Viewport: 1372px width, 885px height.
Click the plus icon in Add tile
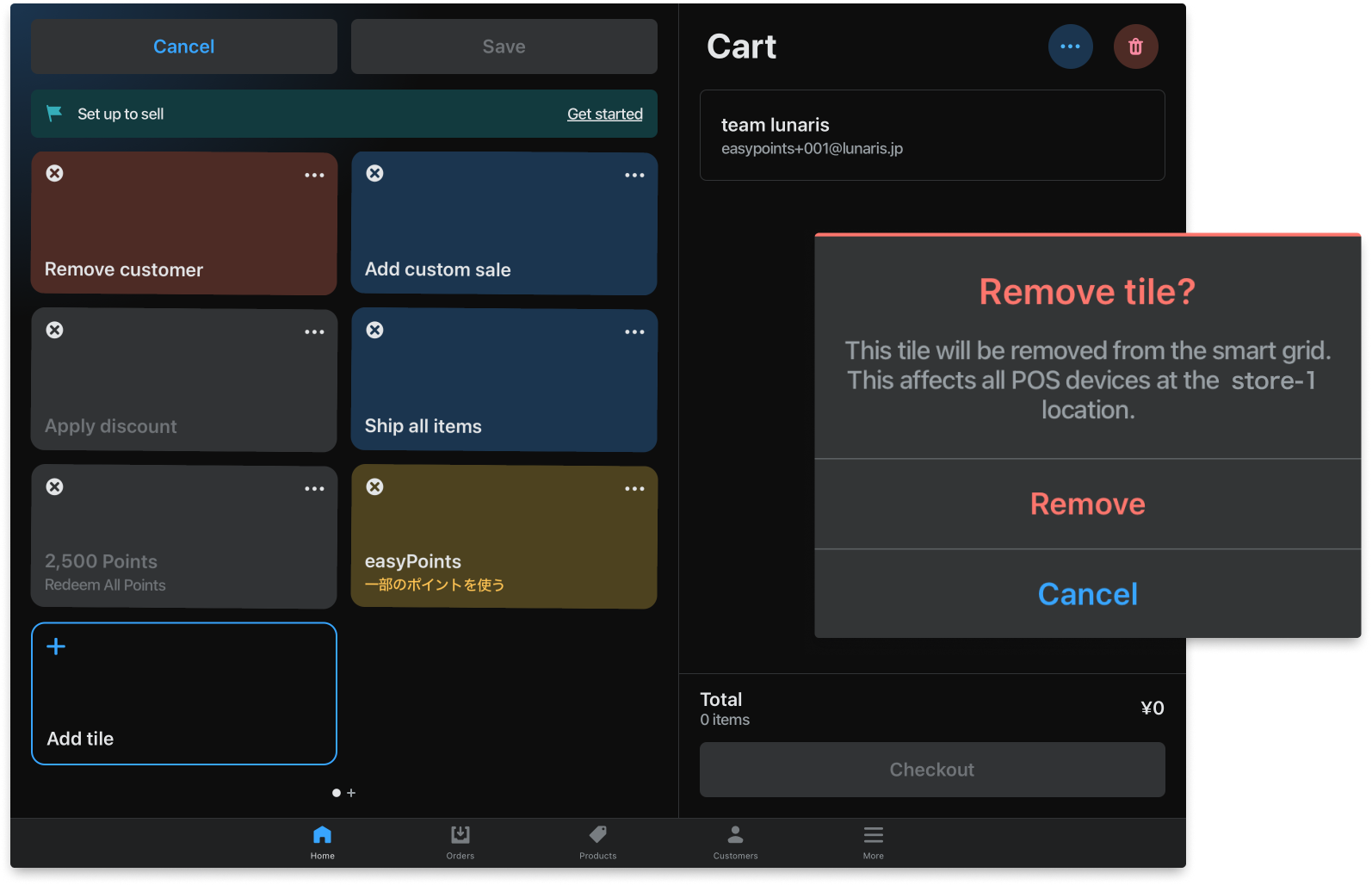pos(56,647)
